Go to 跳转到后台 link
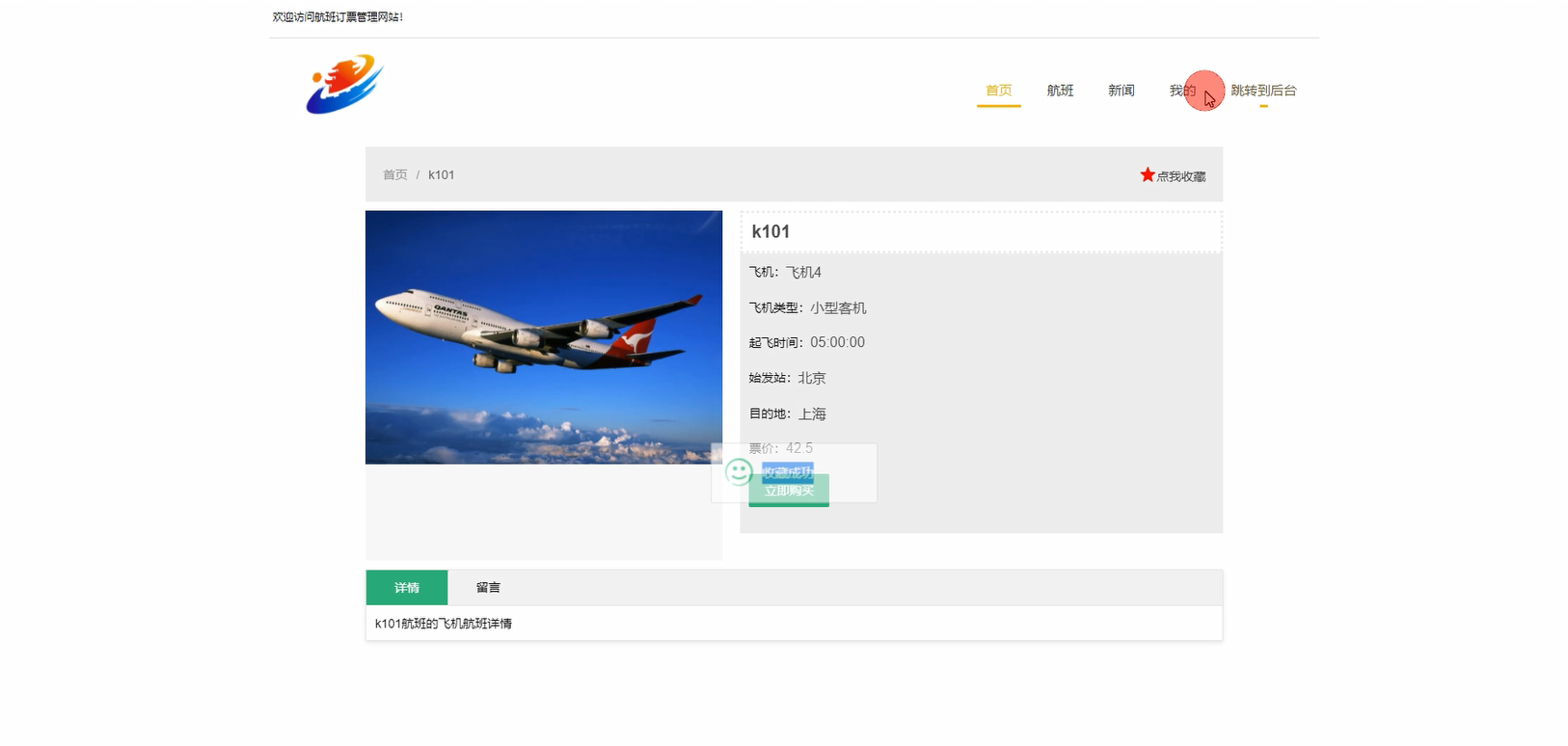 pos(1263,91)
